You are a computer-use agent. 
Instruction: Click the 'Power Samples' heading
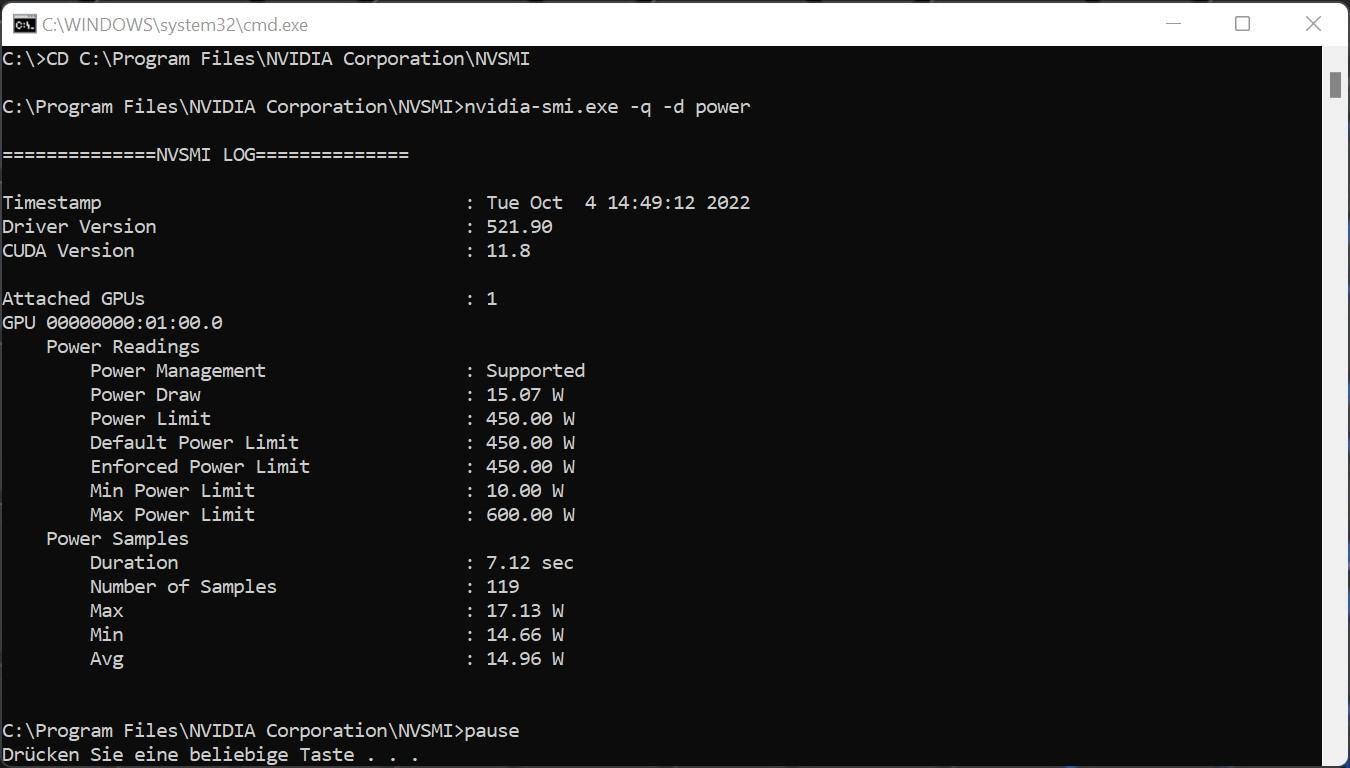[x=118, y=539]
